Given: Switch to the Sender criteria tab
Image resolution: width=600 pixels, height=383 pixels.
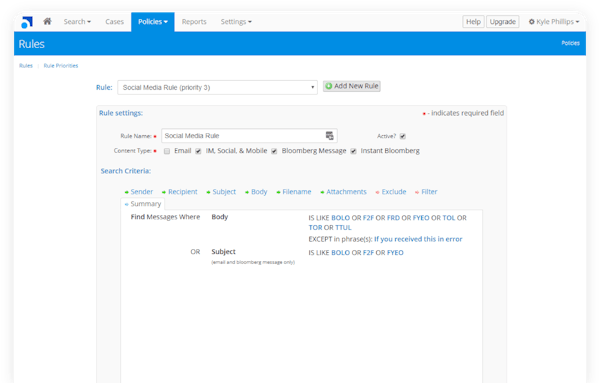Looking at the screenshot, I should coord(139,192).
